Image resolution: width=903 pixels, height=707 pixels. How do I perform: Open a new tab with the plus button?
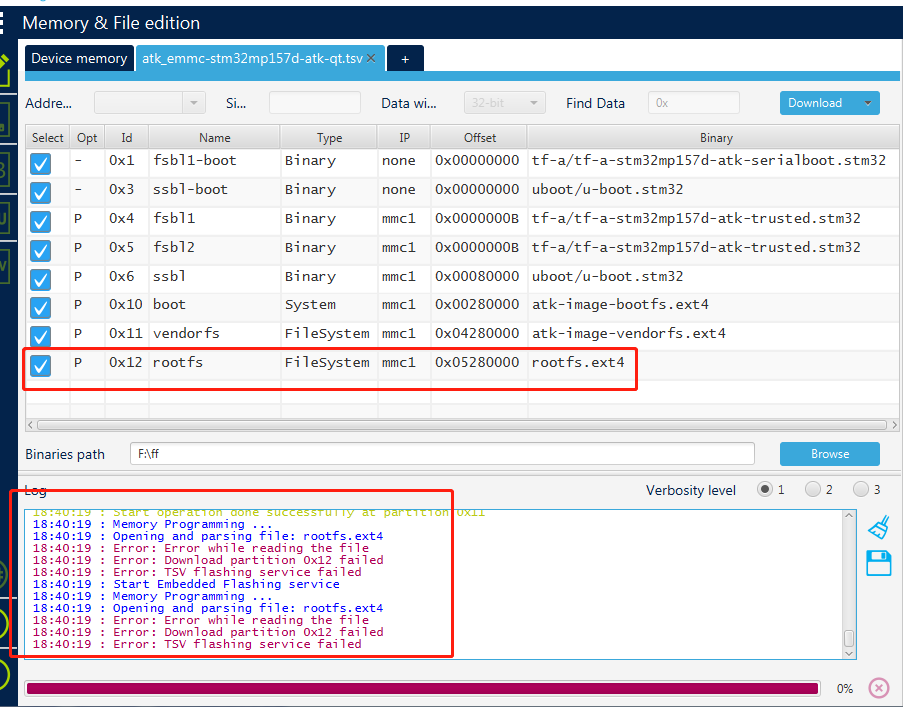coord(405,59)
